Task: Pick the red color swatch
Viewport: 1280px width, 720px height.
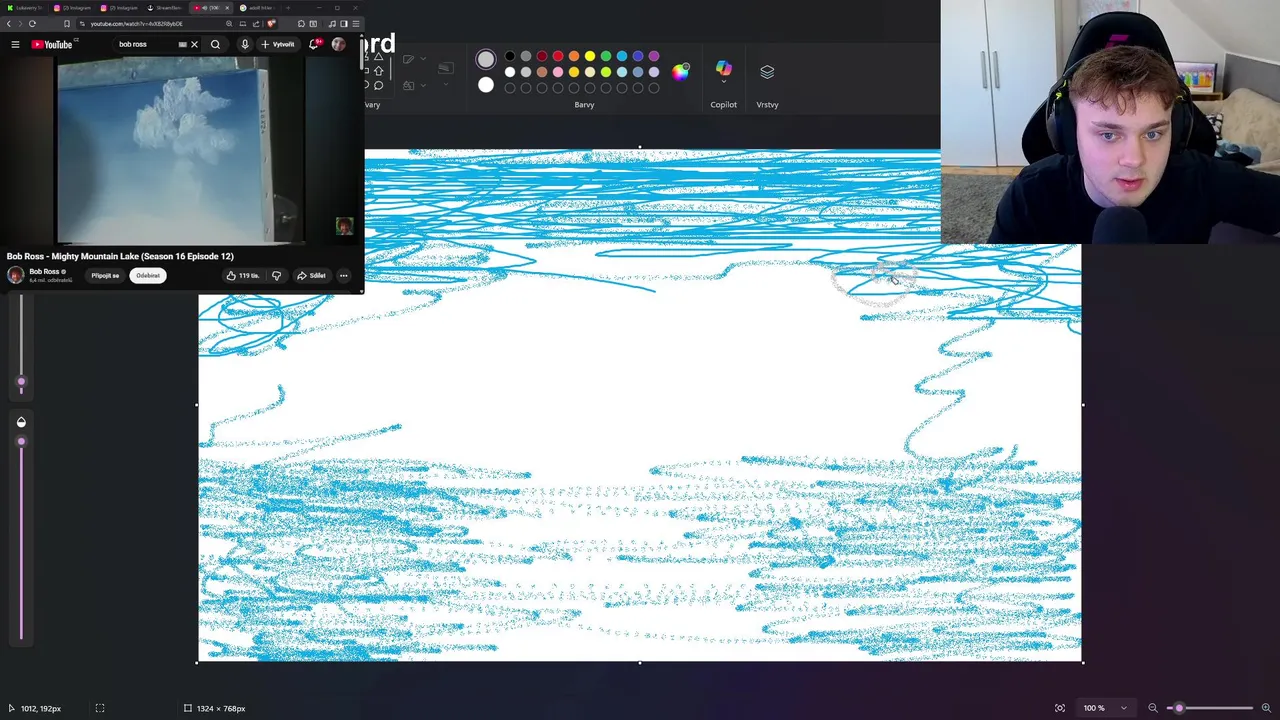Action: [x=558, y=56]
